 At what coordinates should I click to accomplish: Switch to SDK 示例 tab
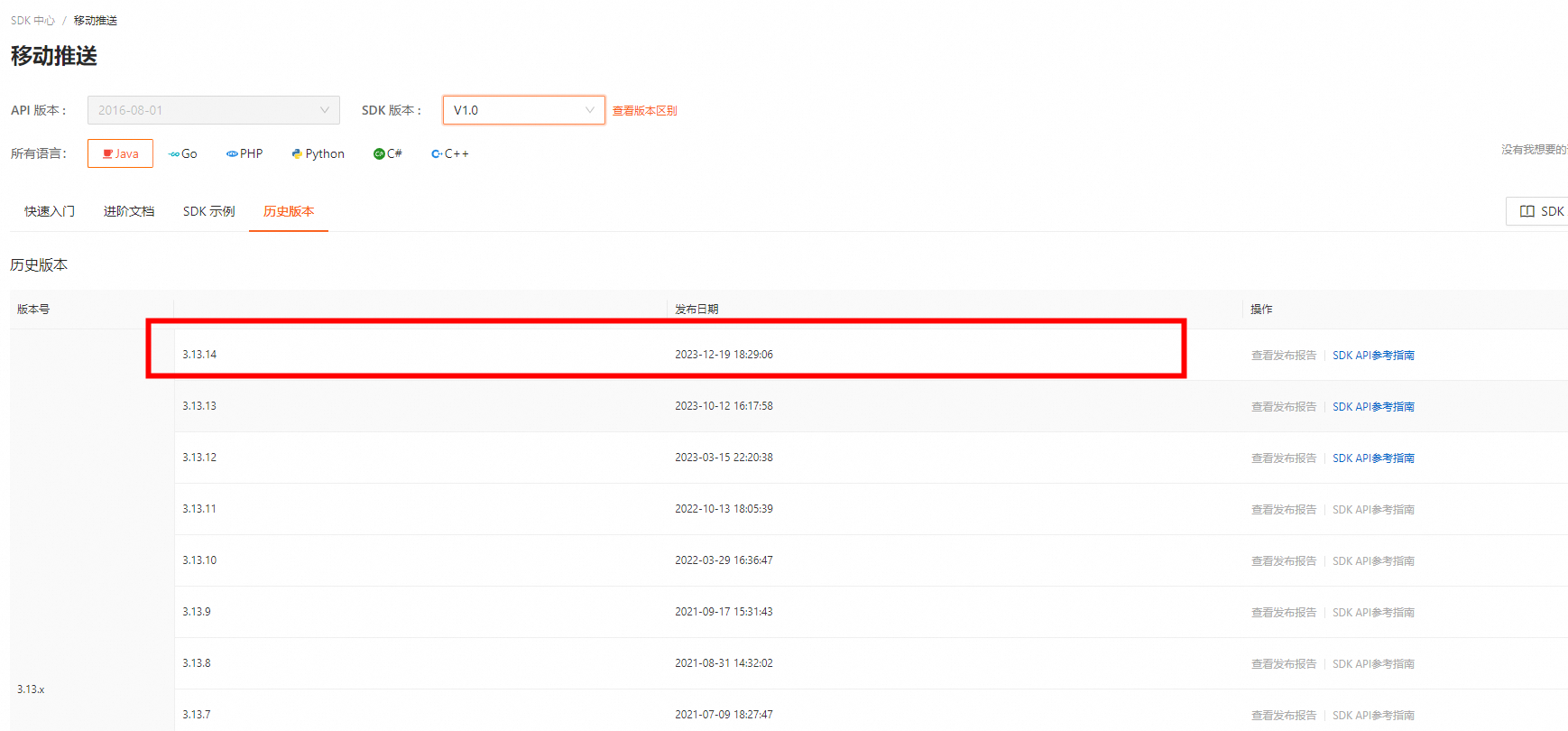coord(208,211)
